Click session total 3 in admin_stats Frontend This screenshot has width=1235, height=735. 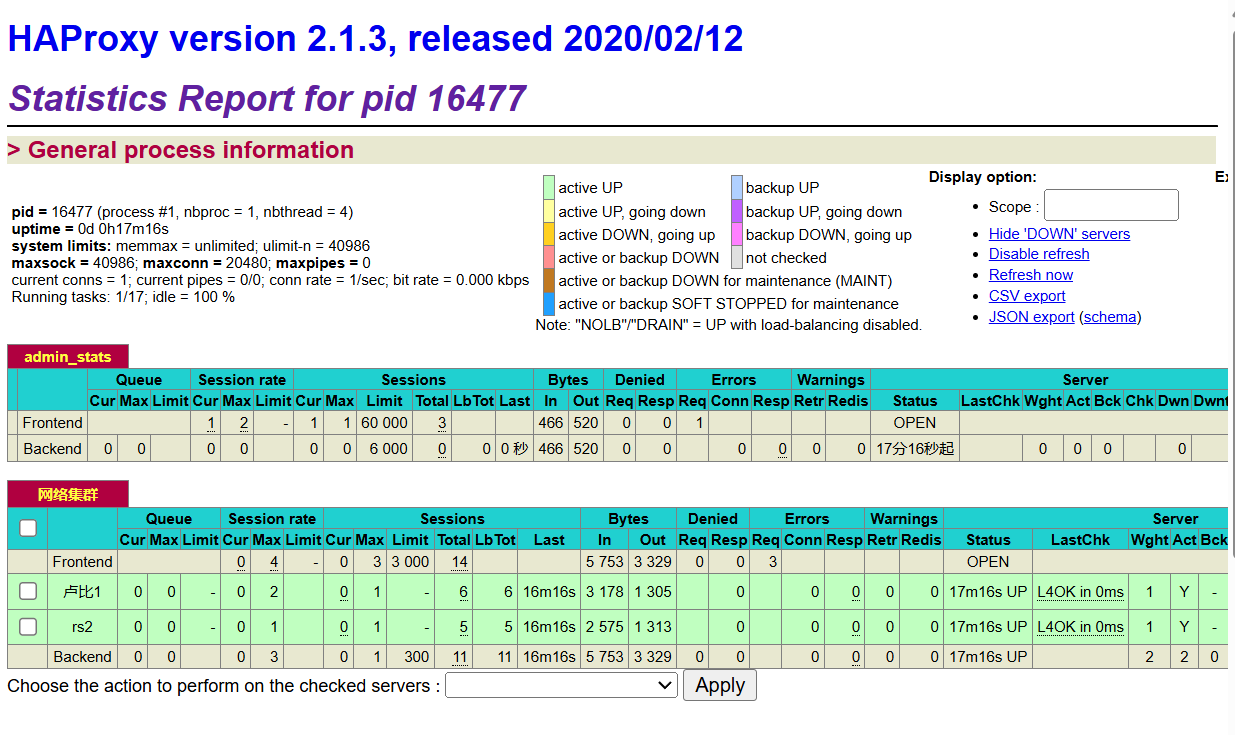(442, 423)
